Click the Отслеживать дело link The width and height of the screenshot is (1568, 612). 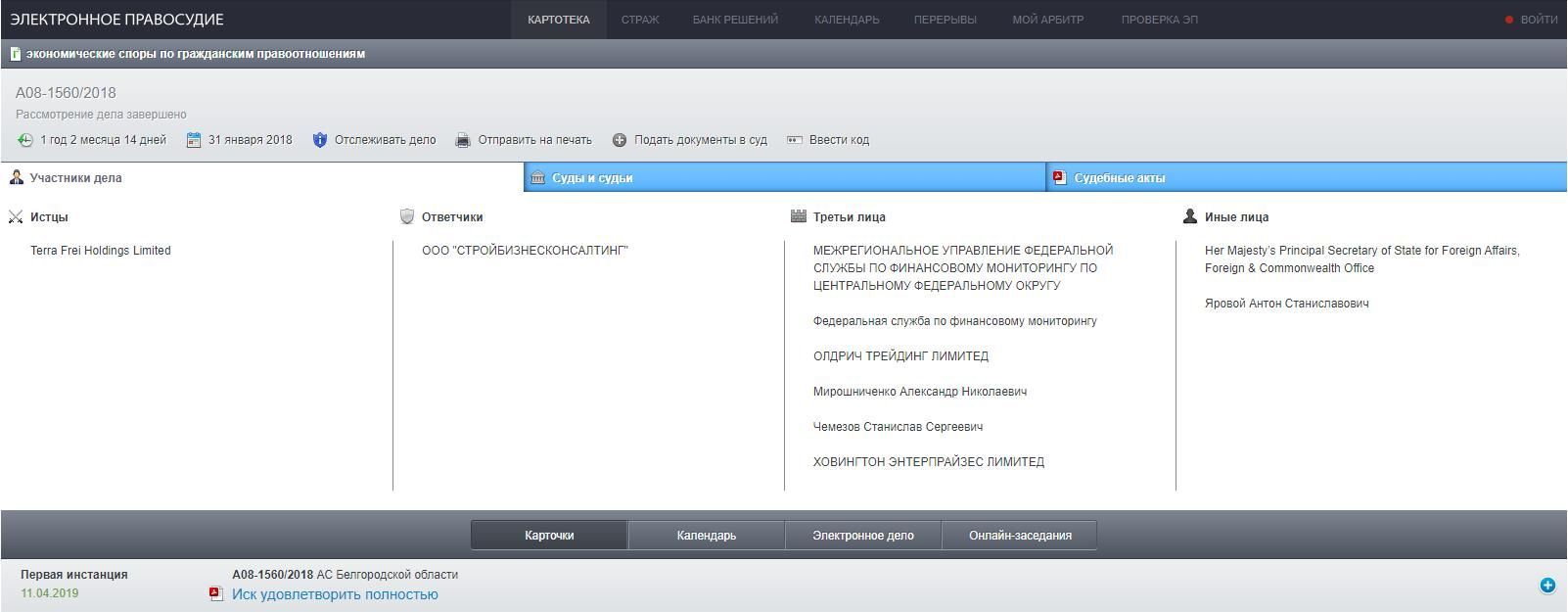tap(386, 140)
